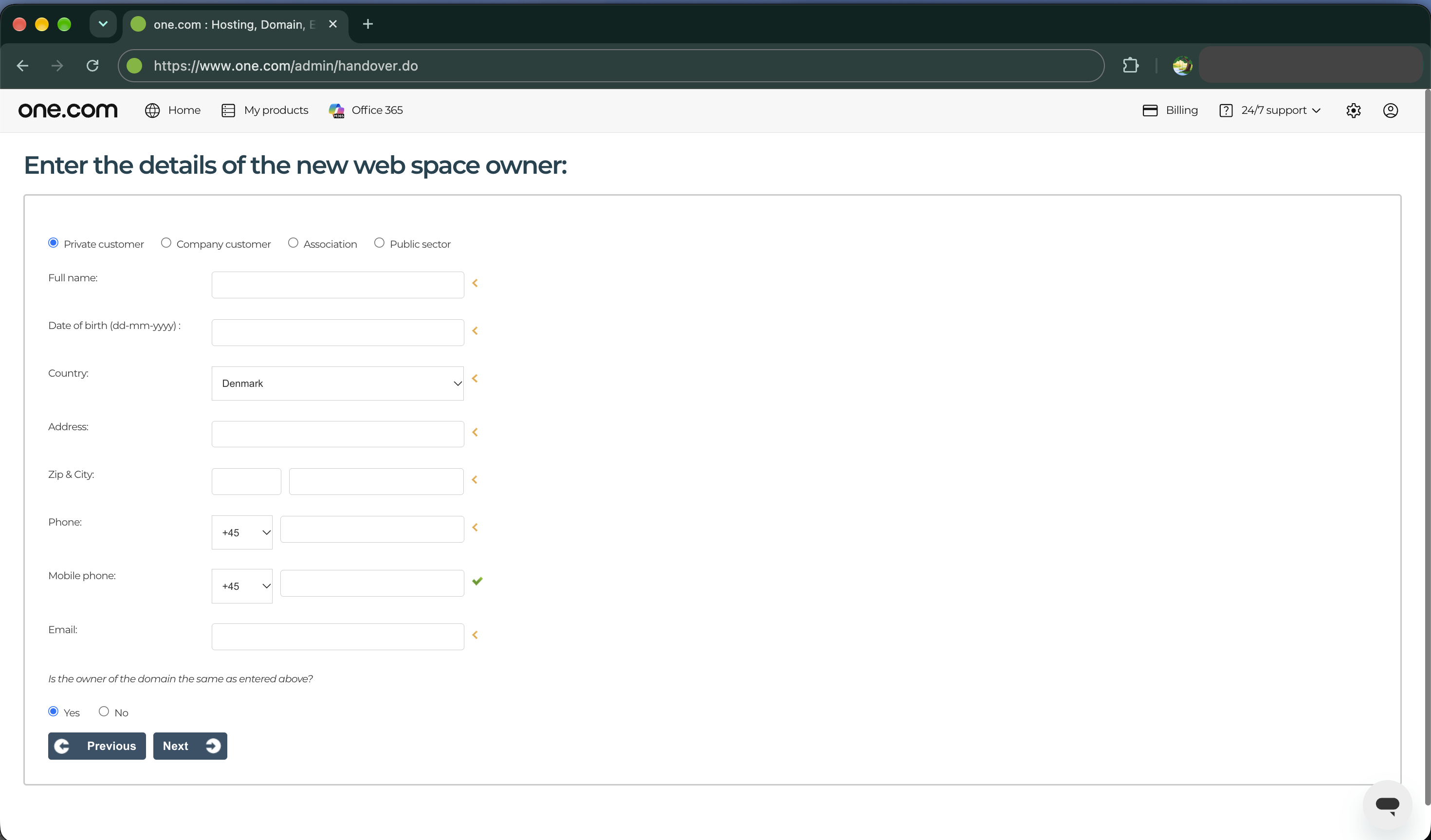The image size is (1431, 840).
Task: Click the Home globe icon
Action: pyautogui.click(x=152, y=110)
